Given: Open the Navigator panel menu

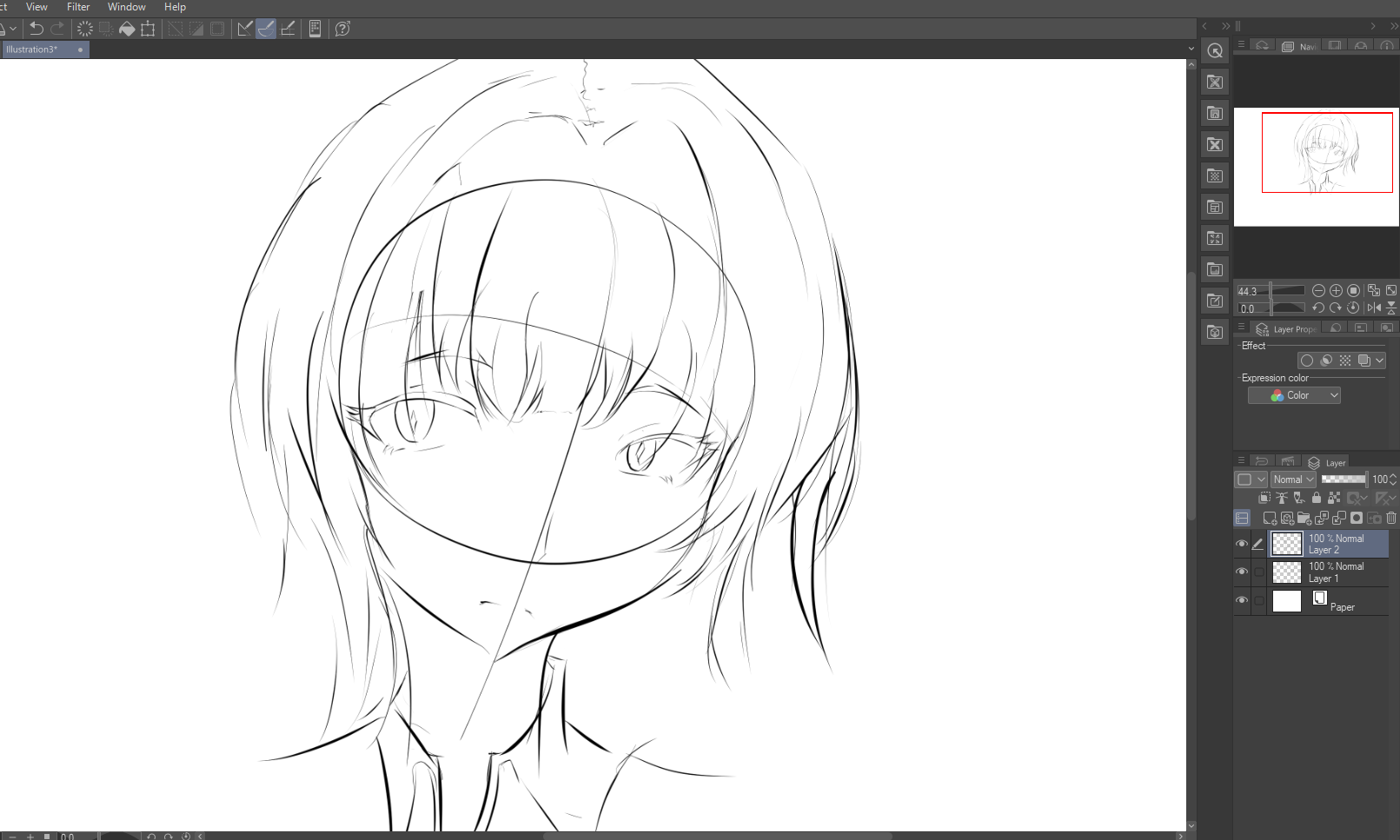Looking at the screenshot, I should [x=1241, y=44].
